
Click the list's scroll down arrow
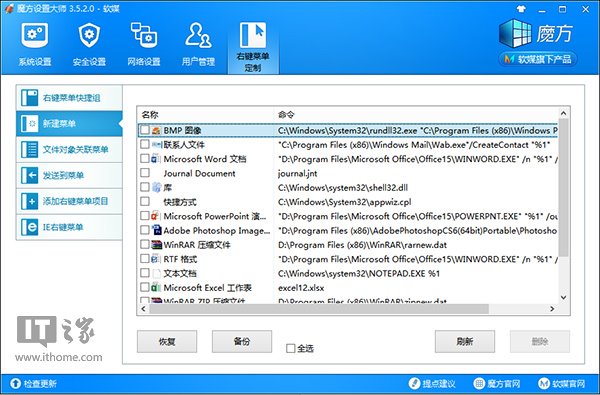[563, 297]
